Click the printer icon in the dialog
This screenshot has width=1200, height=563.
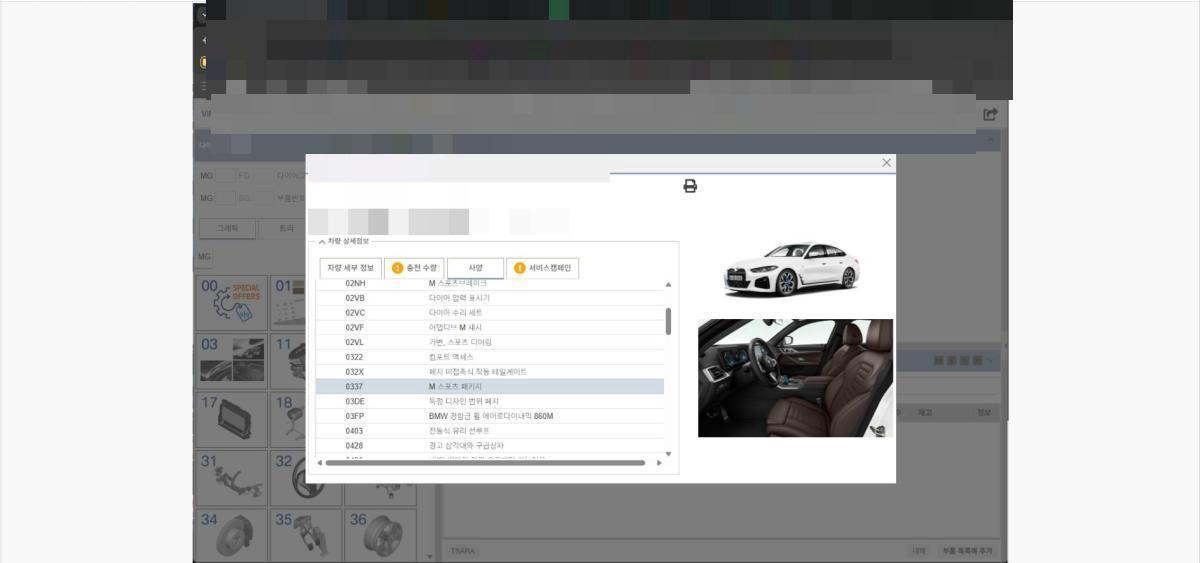tap(690, 186)
